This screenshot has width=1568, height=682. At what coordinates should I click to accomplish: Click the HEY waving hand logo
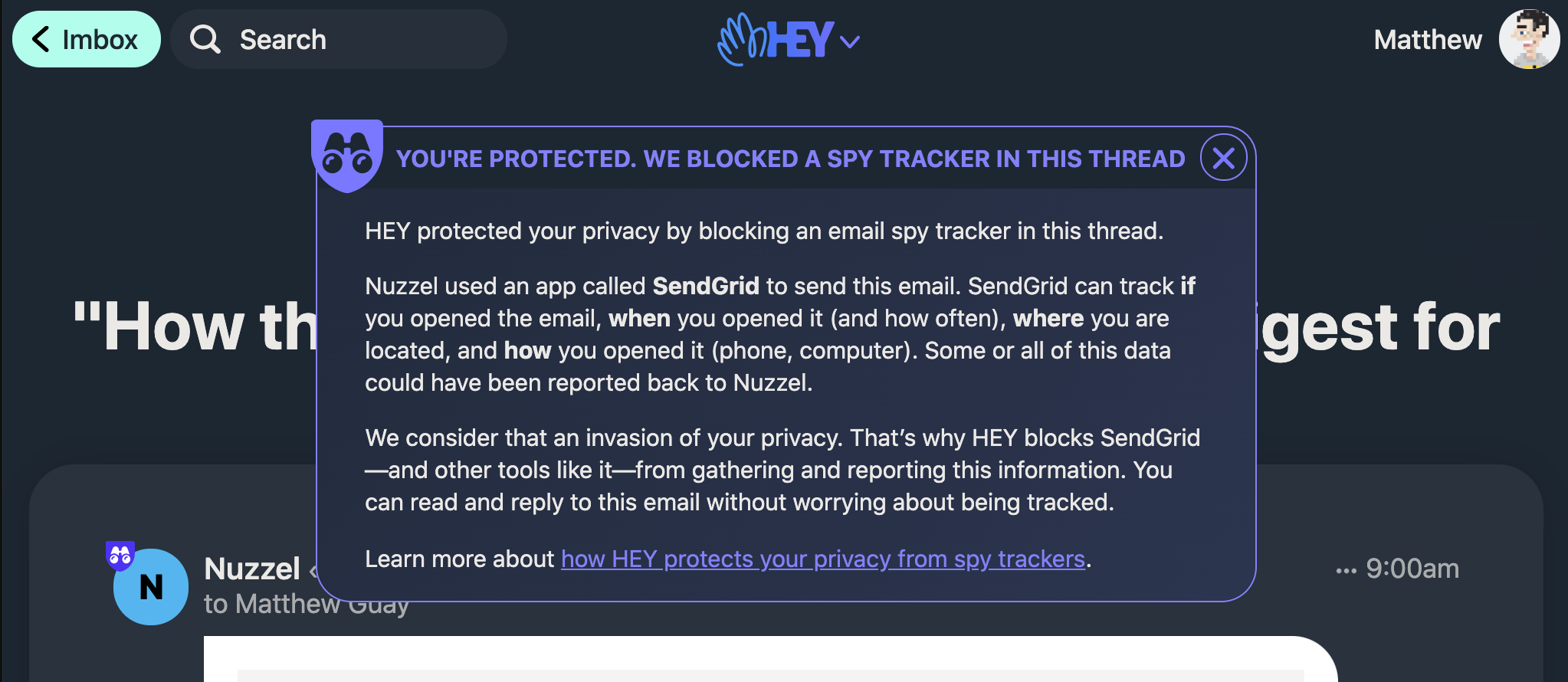pyautogui.click(x=740, y=39)
